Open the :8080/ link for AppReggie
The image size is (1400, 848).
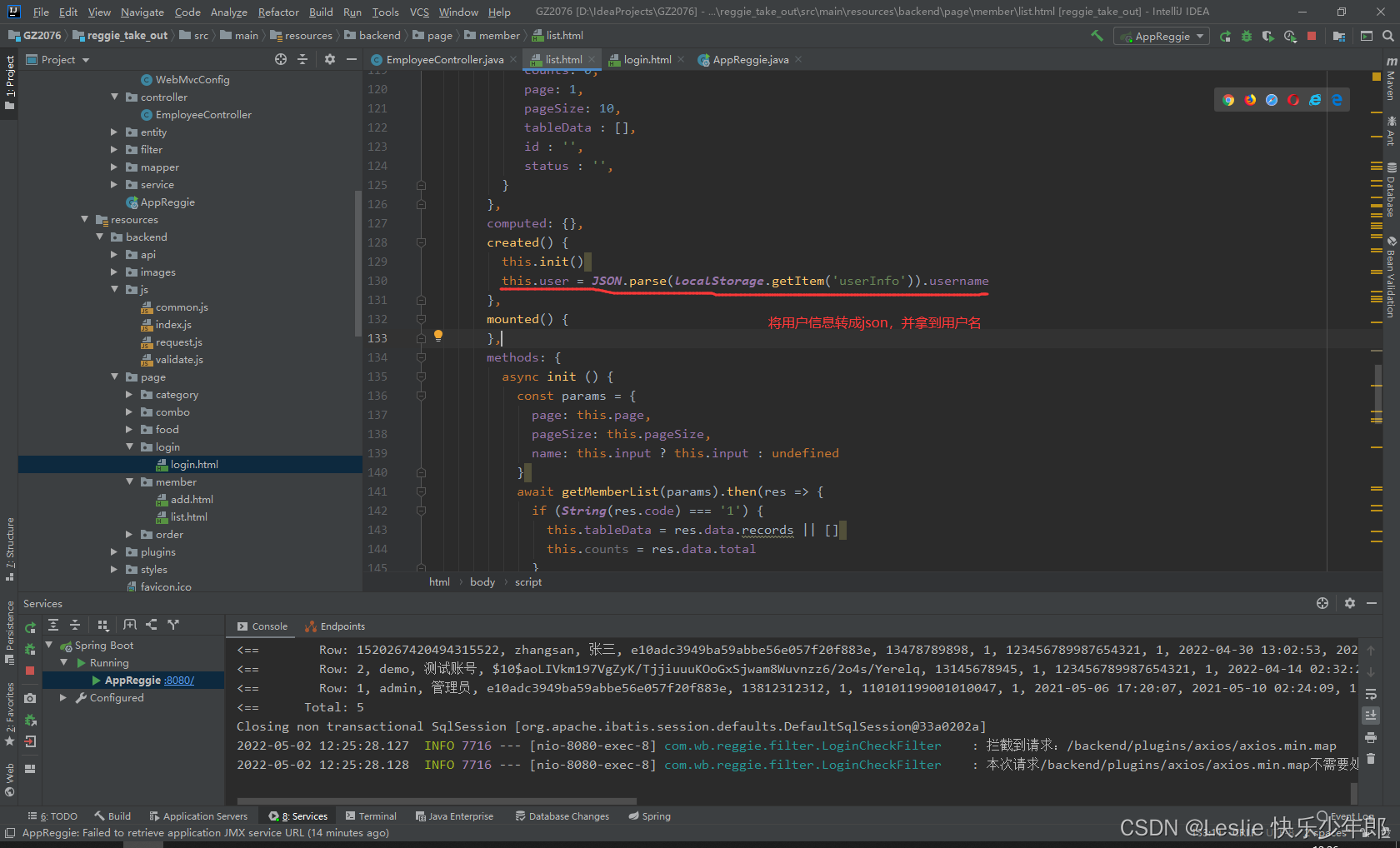pyautogui.click(x=179, y=680)
